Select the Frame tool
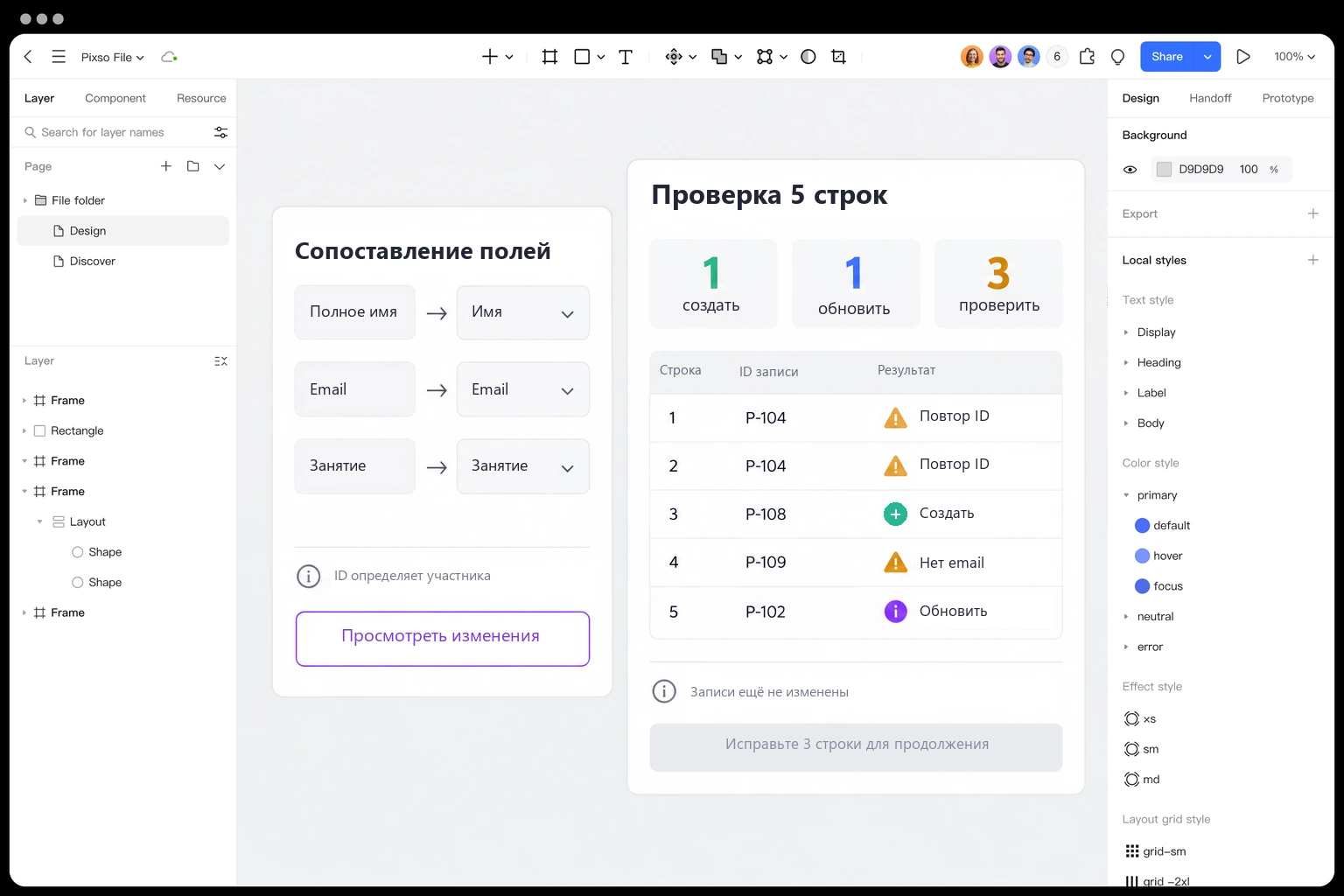Screen dimensions: 1344x896 coord(549,57)
